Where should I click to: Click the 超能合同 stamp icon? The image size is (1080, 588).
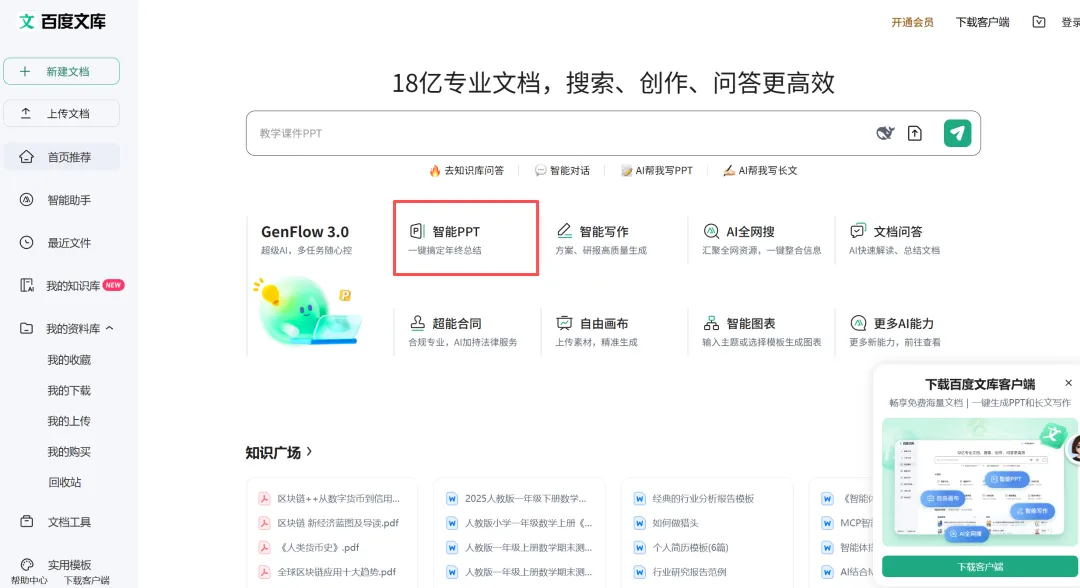(417, 322)
